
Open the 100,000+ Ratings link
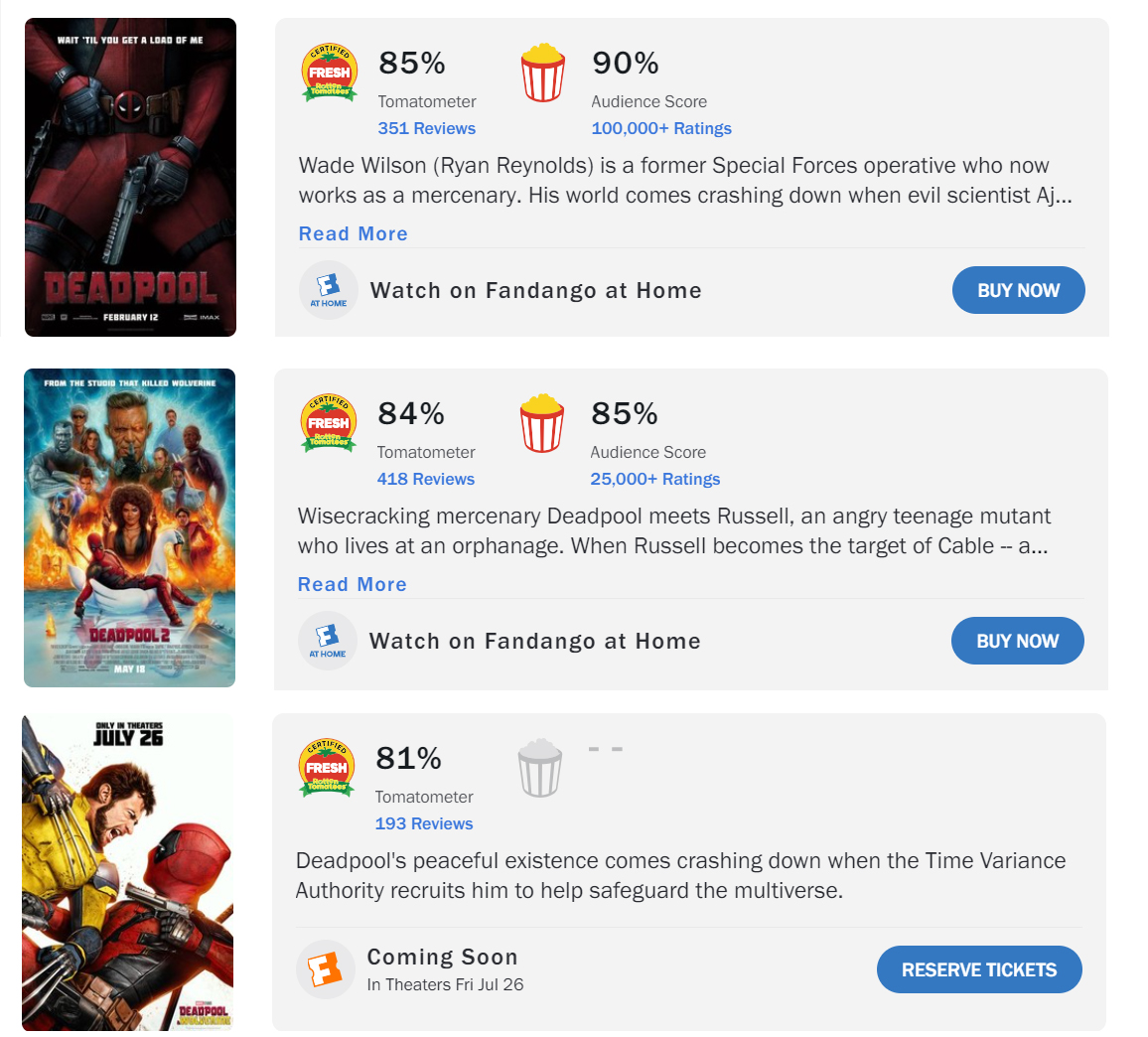point(661,128)
